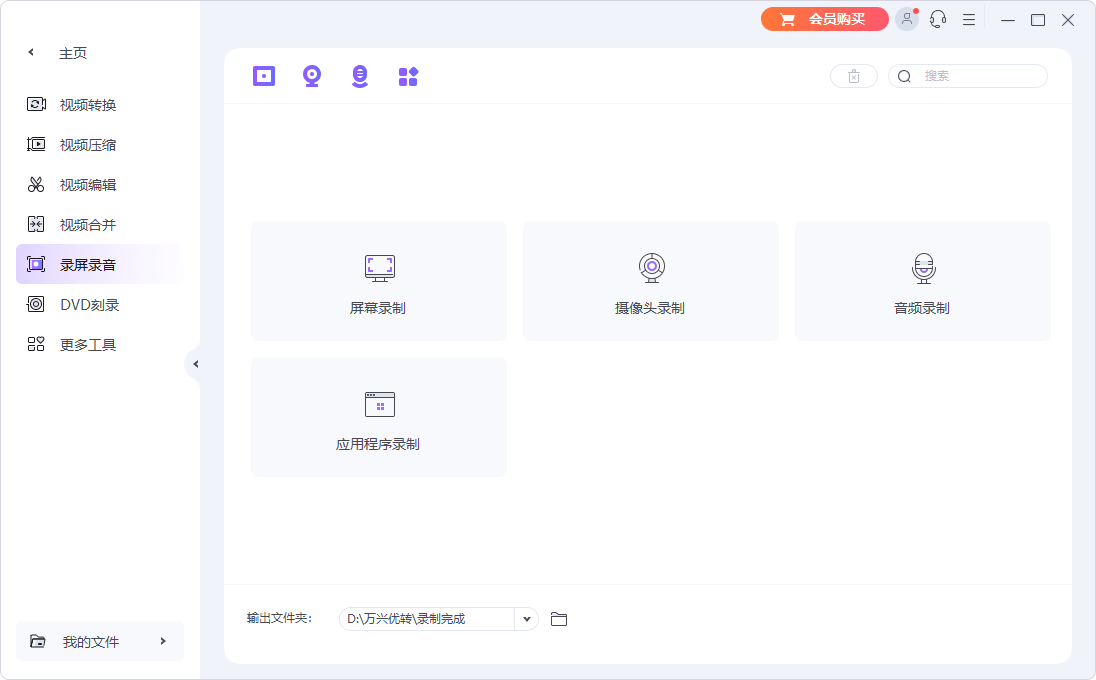The height and width of the screenshot is (680, 1096).
Task: Click the trash icon near the search box
Action: coord(853,75)
